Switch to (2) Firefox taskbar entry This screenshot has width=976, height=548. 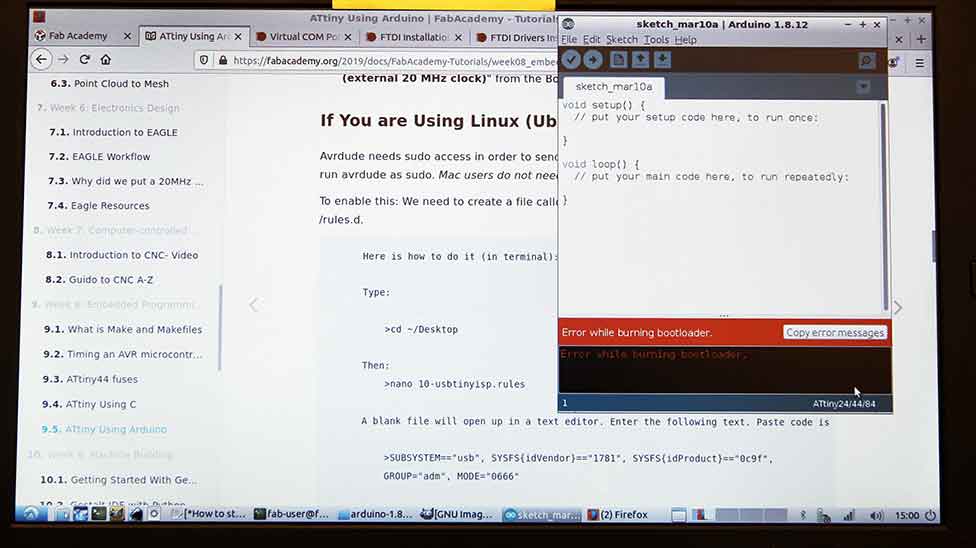click(618, 515)
